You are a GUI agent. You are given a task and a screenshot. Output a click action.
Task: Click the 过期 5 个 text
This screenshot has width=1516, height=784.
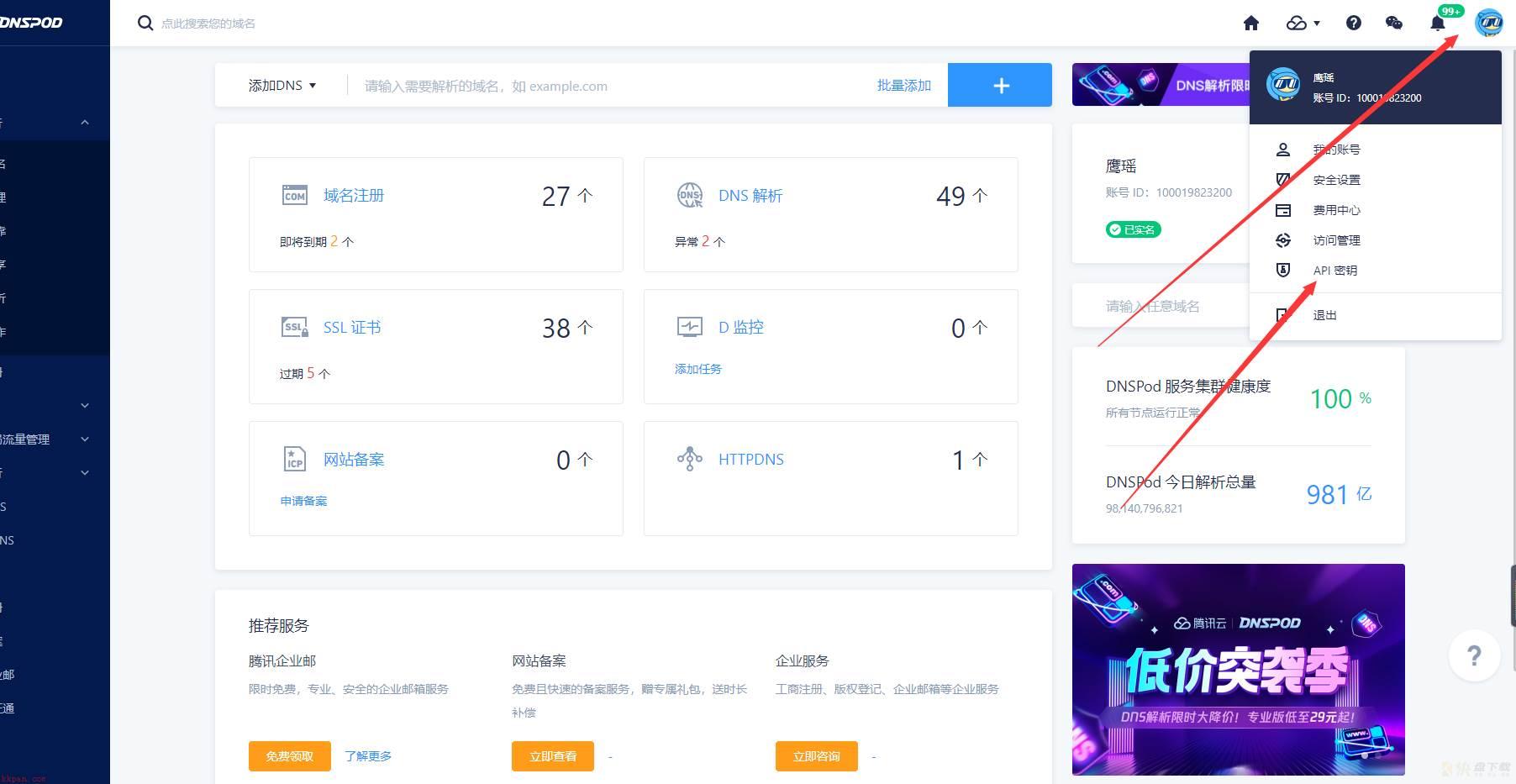(305, 373)
